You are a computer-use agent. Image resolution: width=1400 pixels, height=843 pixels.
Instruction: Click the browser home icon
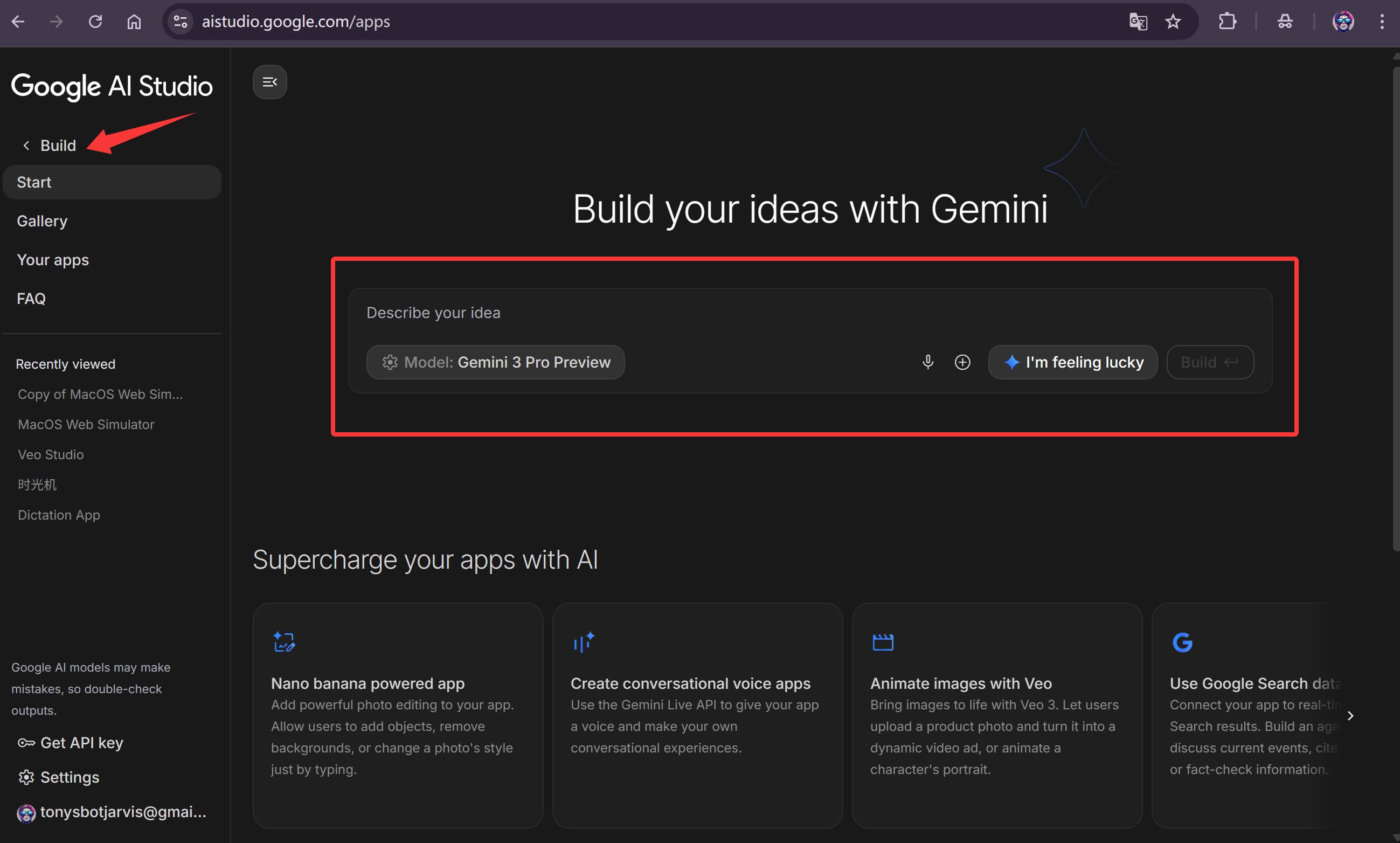(x=134, y=22)
